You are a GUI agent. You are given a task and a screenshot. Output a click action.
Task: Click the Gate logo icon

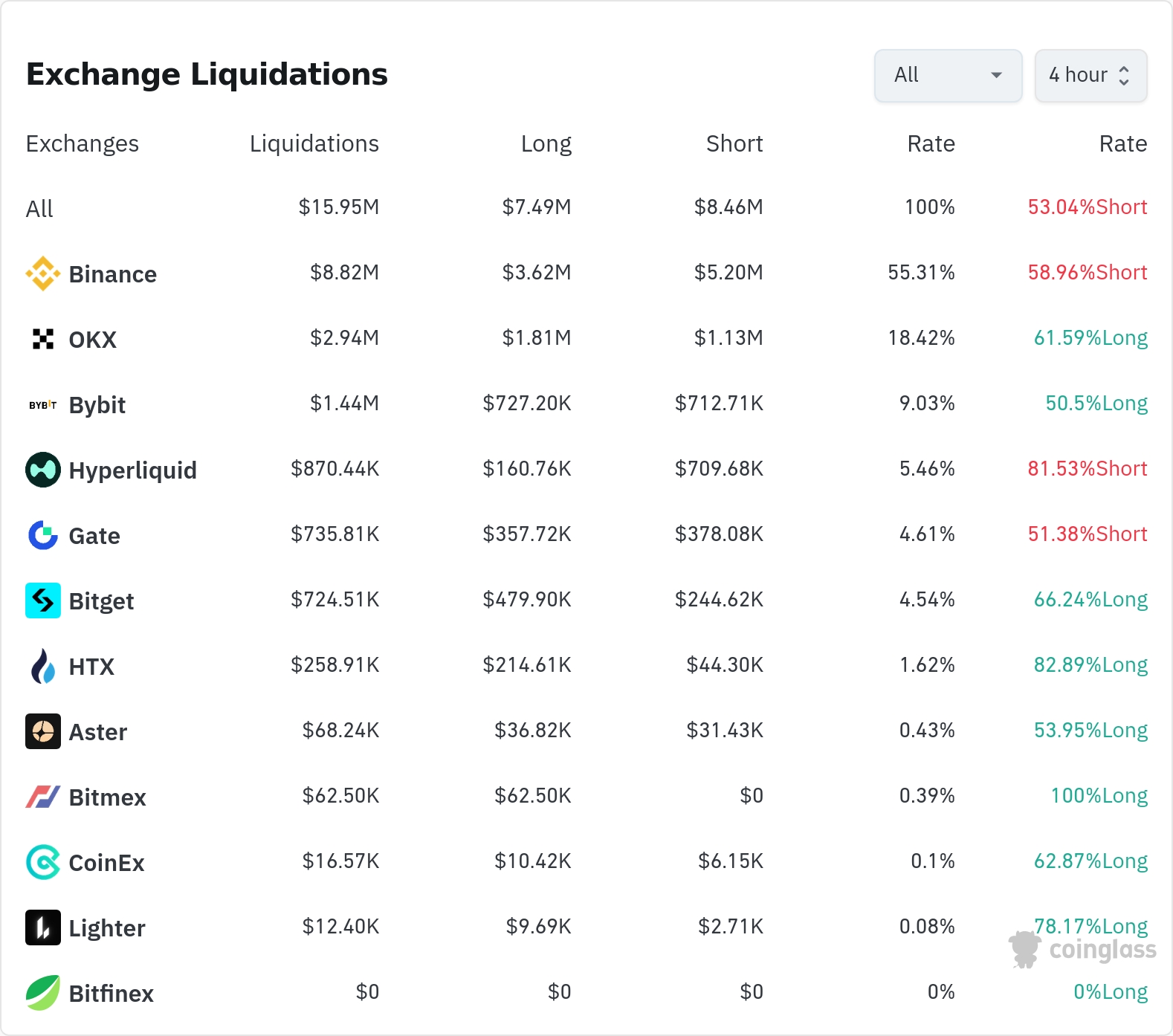43,535
